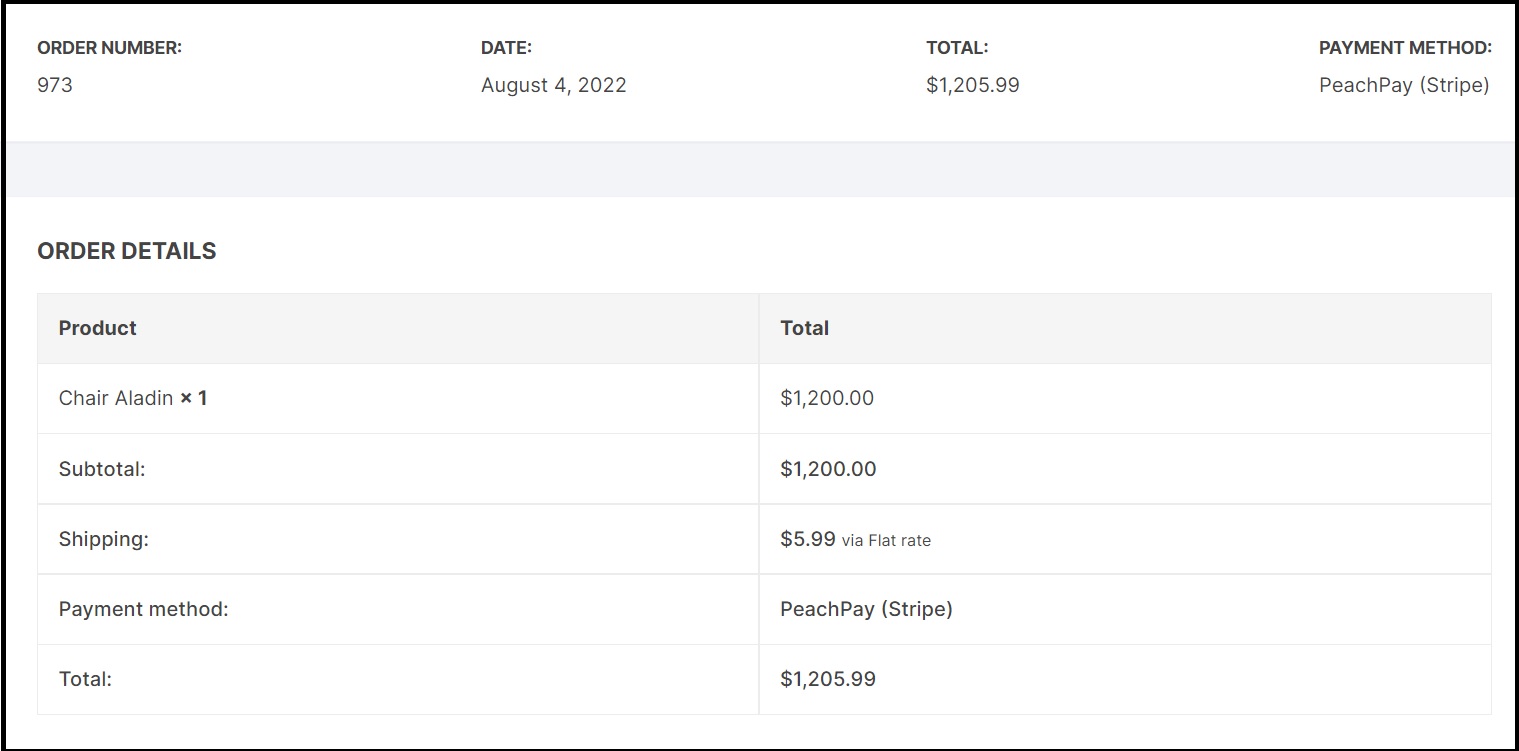Select PeachPay (Stripe) in the order summary header
The height and width of the screenshot is (751, 1519).
point(1404,85)
